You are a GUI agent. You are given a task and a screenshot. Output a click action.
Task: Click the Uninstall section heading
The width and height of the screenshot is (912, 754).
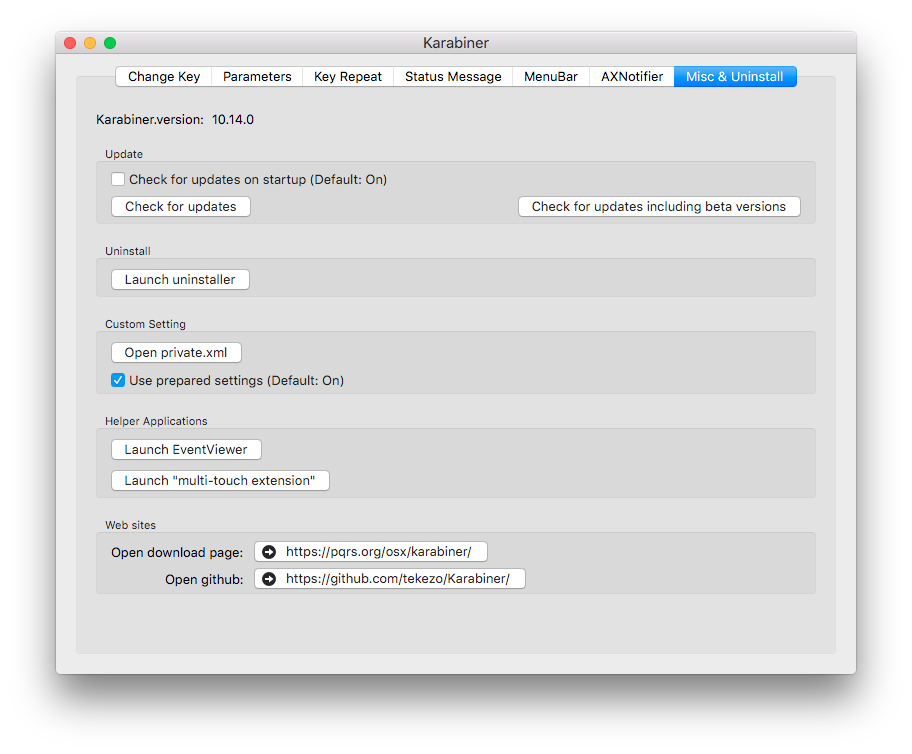(128, 251)
